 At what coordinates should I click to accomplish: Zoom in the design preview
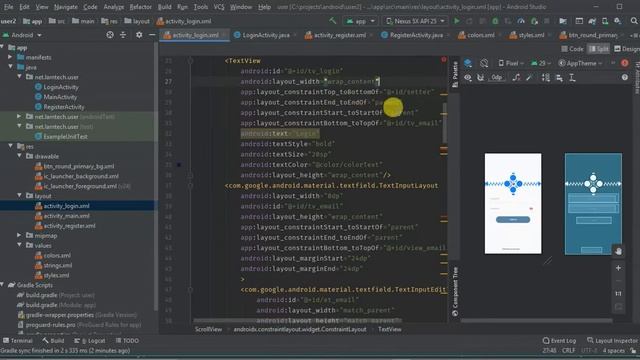(618, 268)
